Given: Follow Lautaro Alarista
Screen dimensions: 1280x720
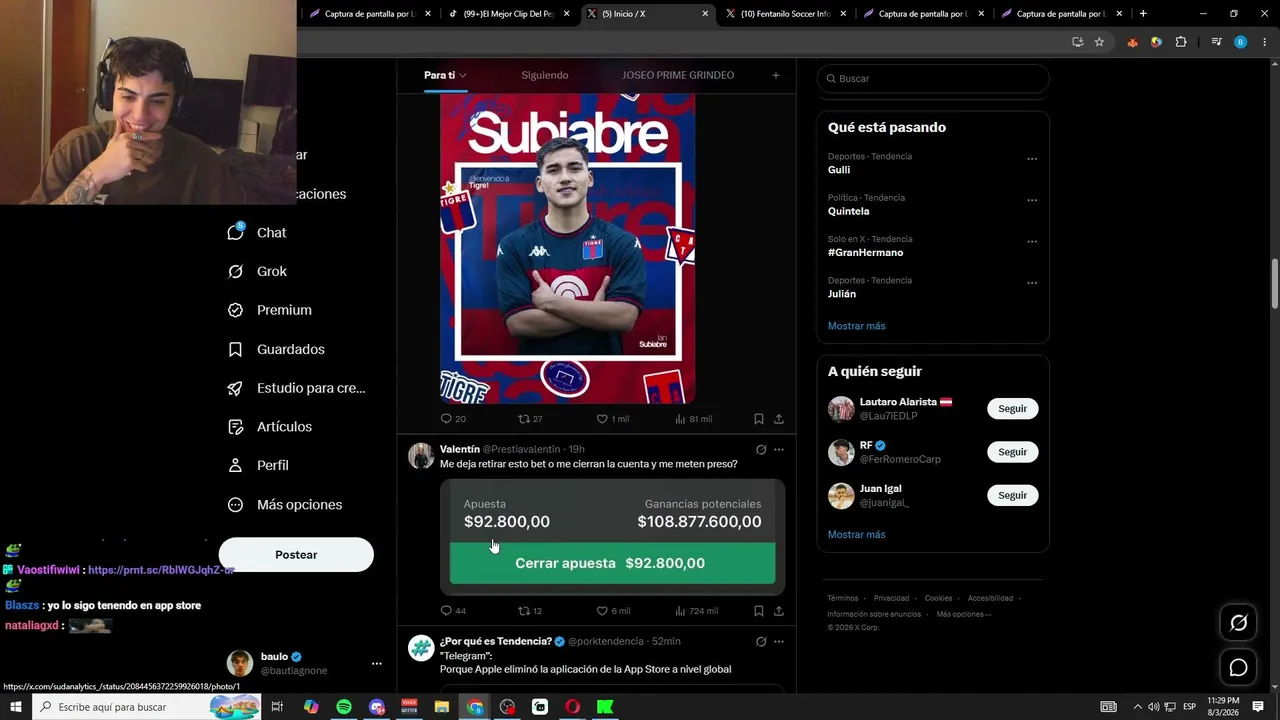Looking at the screenshot, I should [x=1012, y=409].
